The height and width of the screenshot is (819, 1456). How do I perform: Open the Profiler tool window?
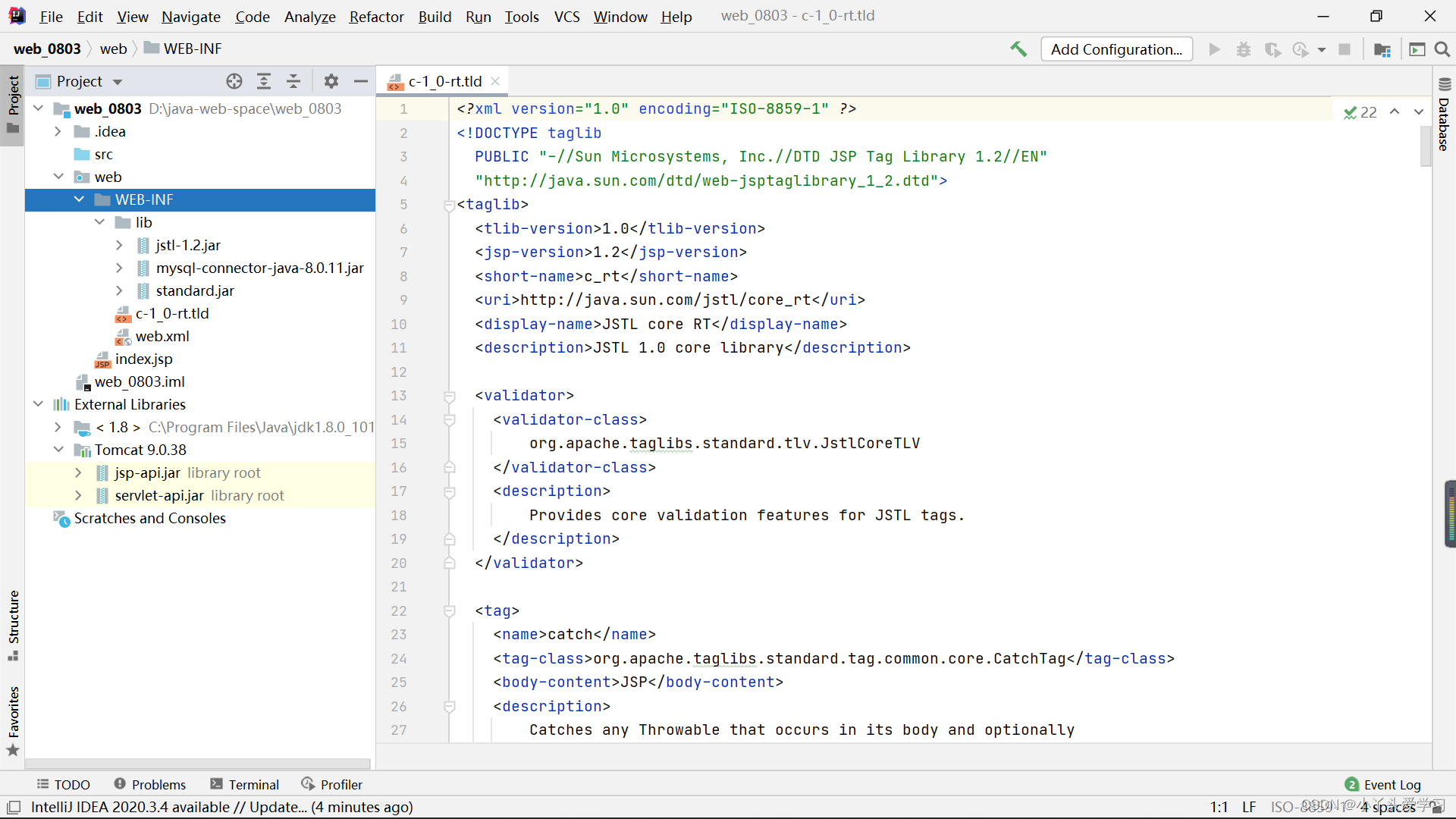tap(332, 784)
